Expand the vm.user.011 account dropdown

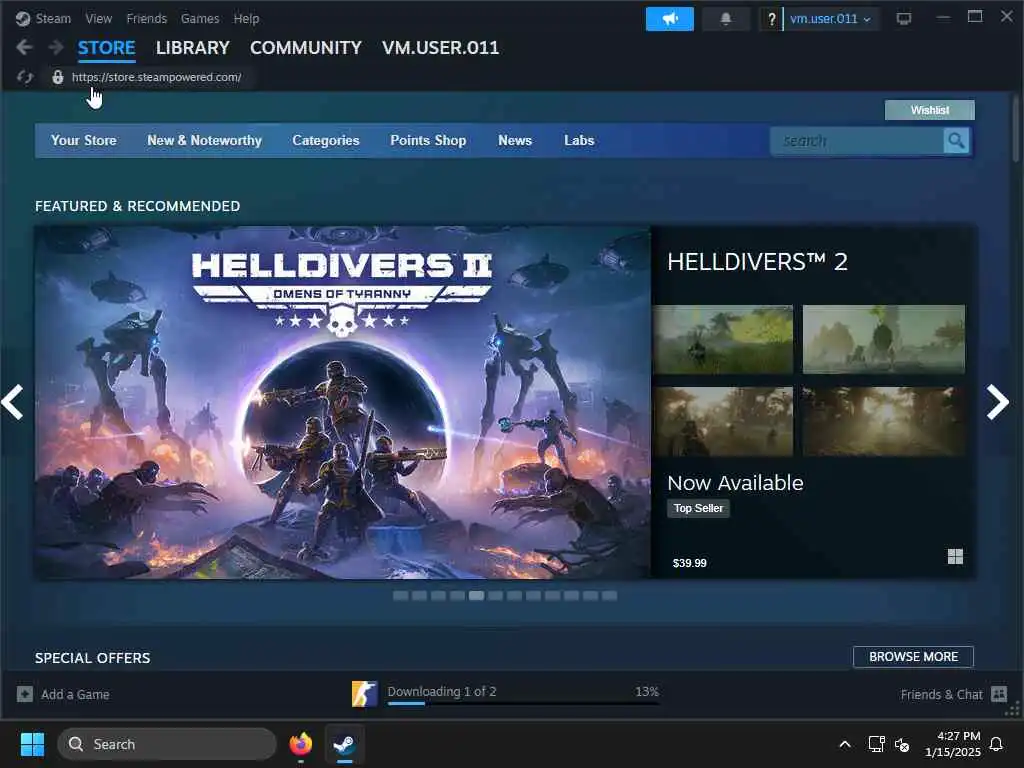pyautogui.click(x=831, y=19)
